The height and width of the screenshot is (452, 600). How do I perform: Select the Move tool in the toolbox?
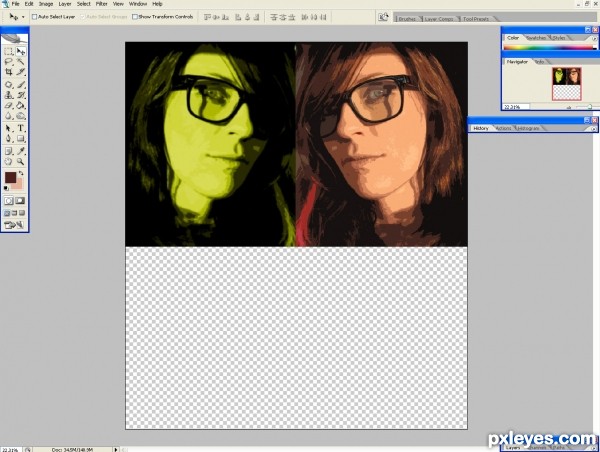tap(21, 51)
